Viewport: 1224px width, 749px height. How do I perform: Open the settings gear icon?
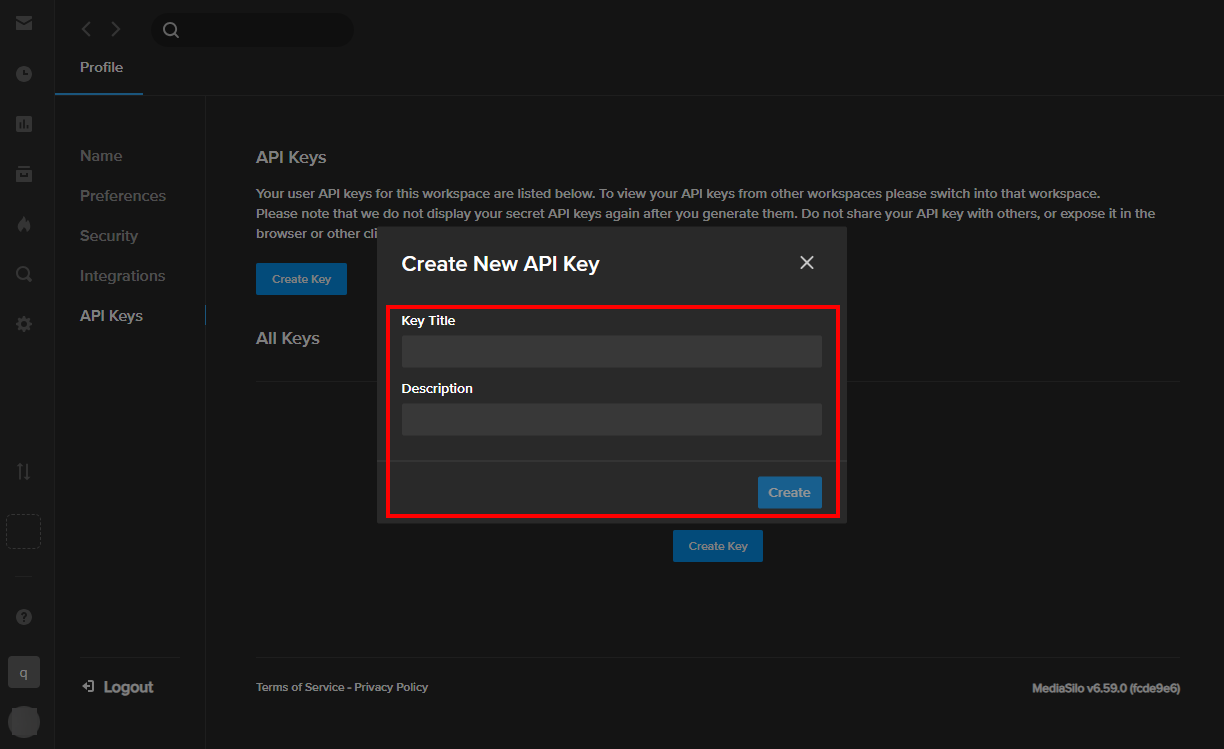24,324
